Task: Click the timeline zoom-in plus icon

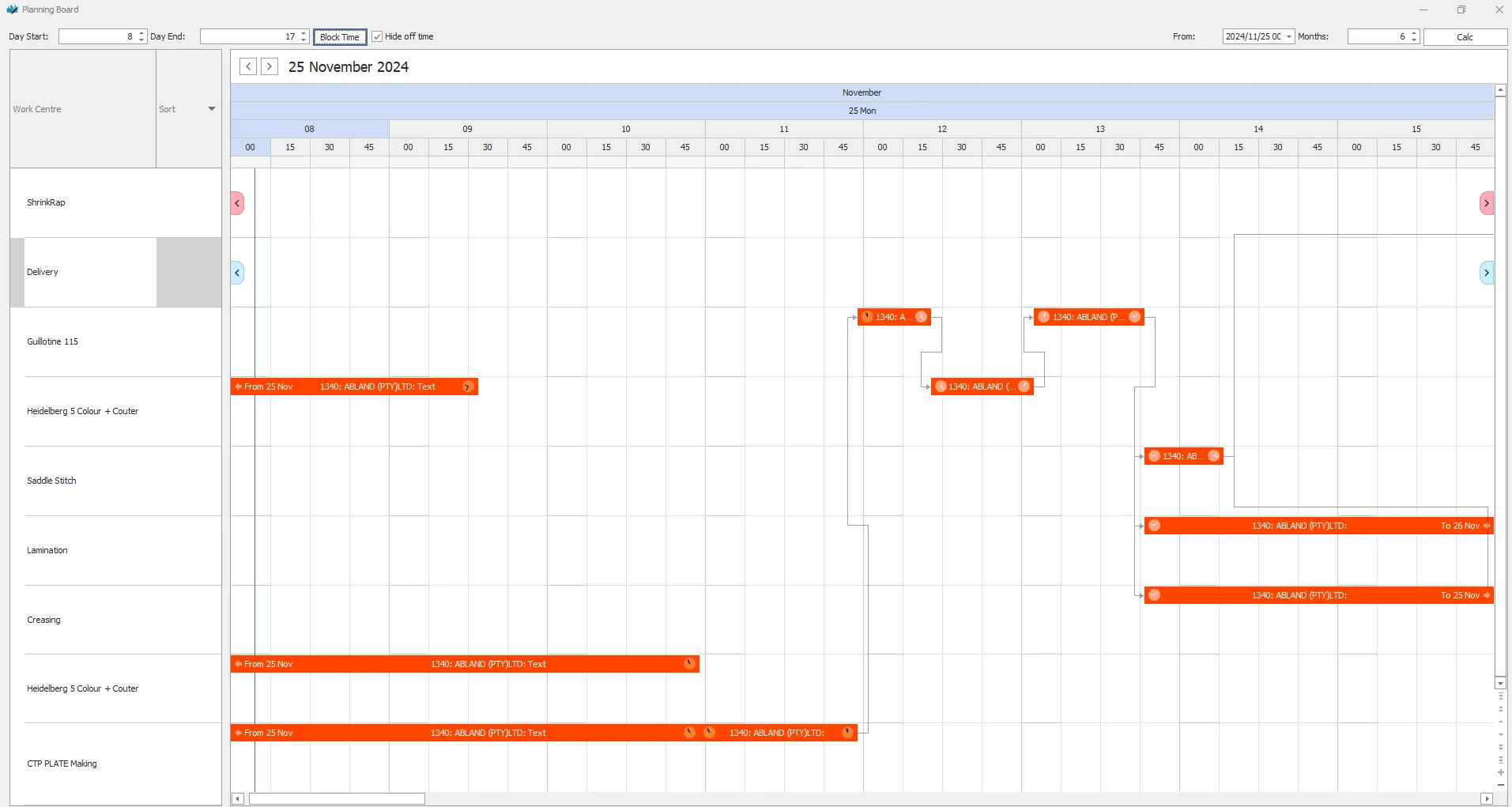Action: pyautogui.click(x=1500, y=772)
